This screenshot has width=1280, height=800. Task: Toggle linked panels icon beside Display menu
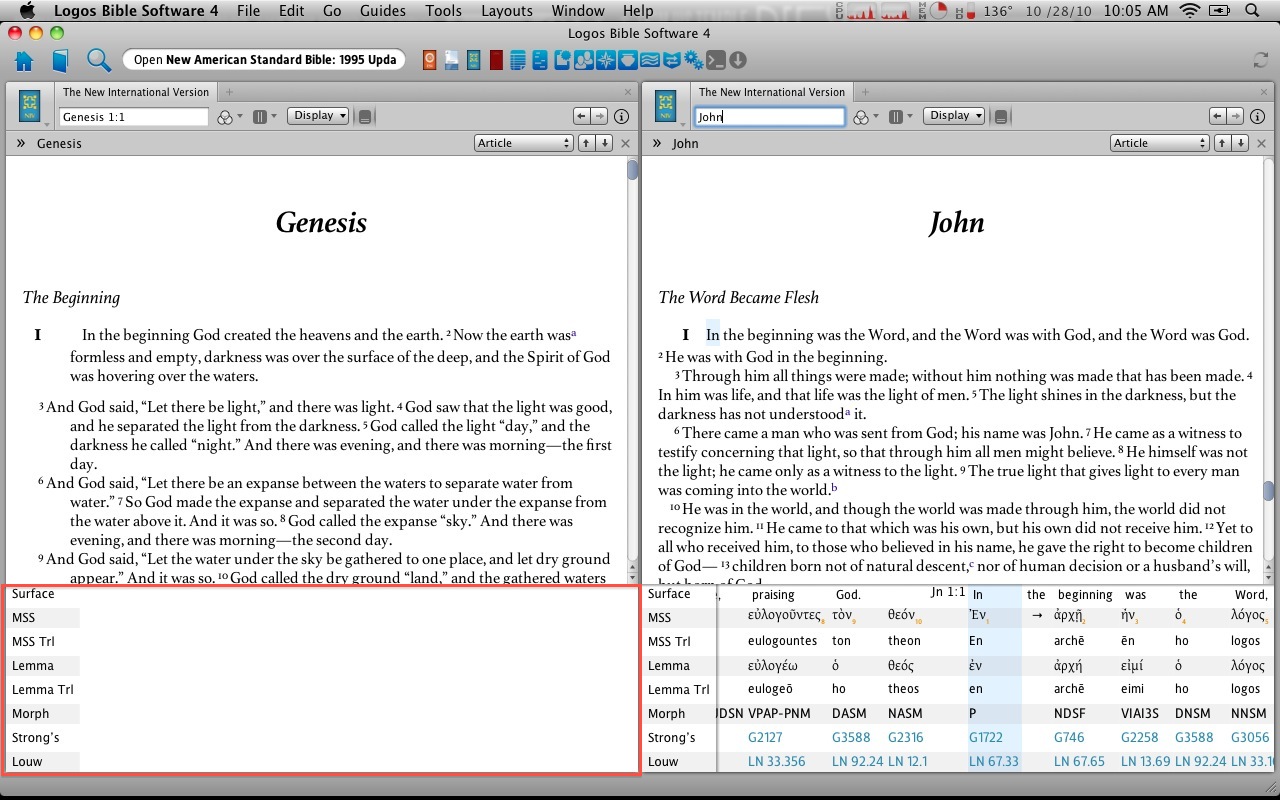point(366,115)
